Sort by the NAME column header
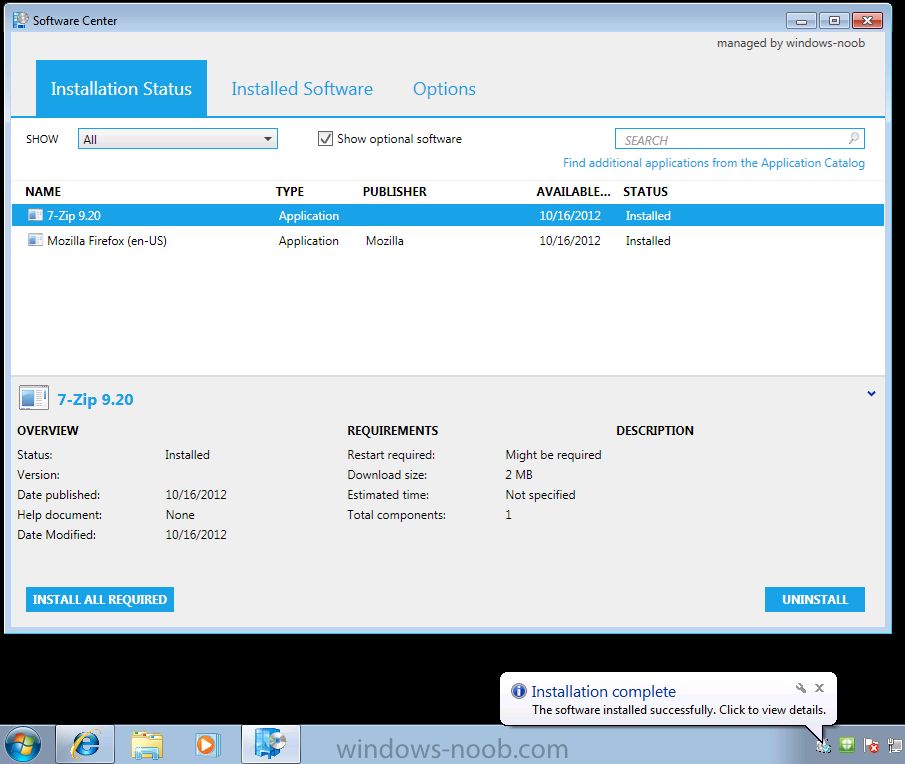The height and width of the screenshot is (764, 905). click(43, 192)
